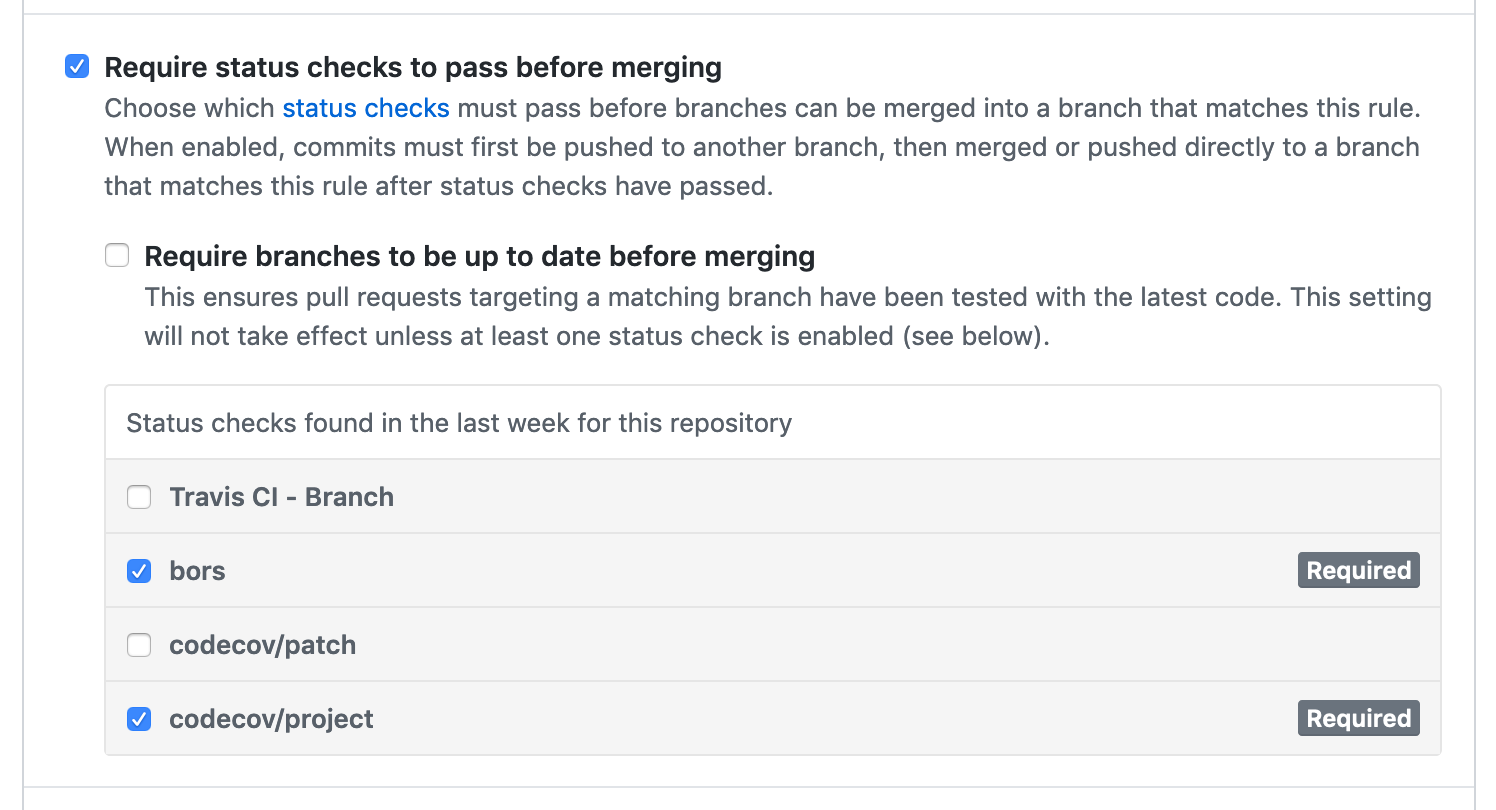Deselect the codecov/project checkbox
This screenshot has width=1496, height=810.
(139, 719)
